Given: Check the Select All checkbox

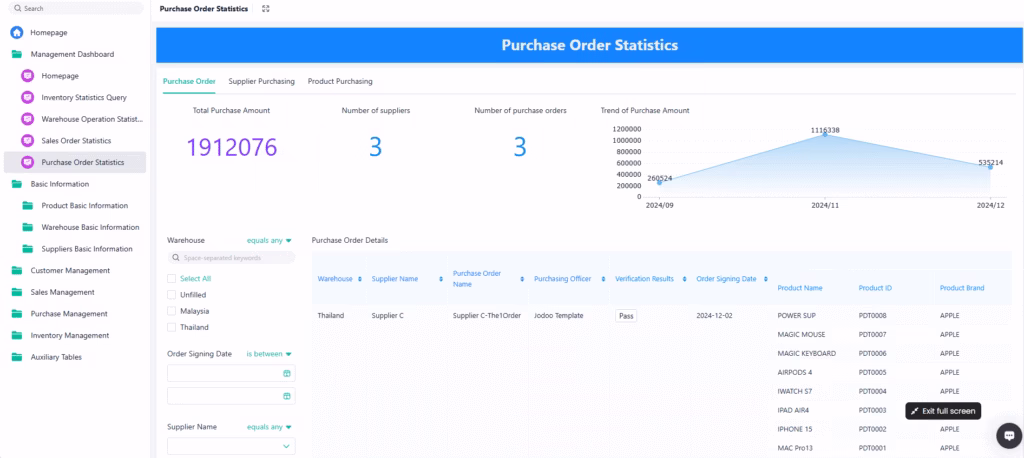Looking at the screenshot, I should [172, 278].
